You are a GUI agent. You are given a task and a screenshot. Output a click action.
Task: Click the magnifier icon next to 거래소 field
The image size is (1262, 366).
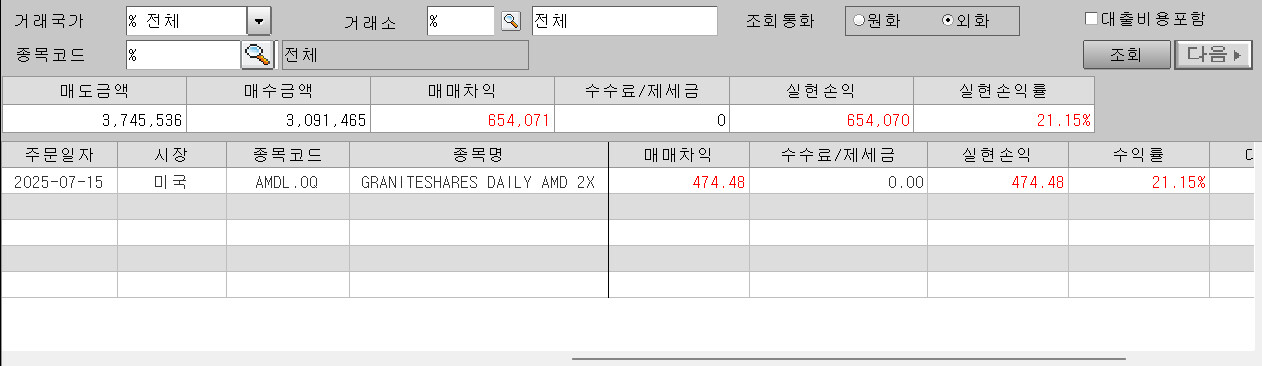[511, 21]
